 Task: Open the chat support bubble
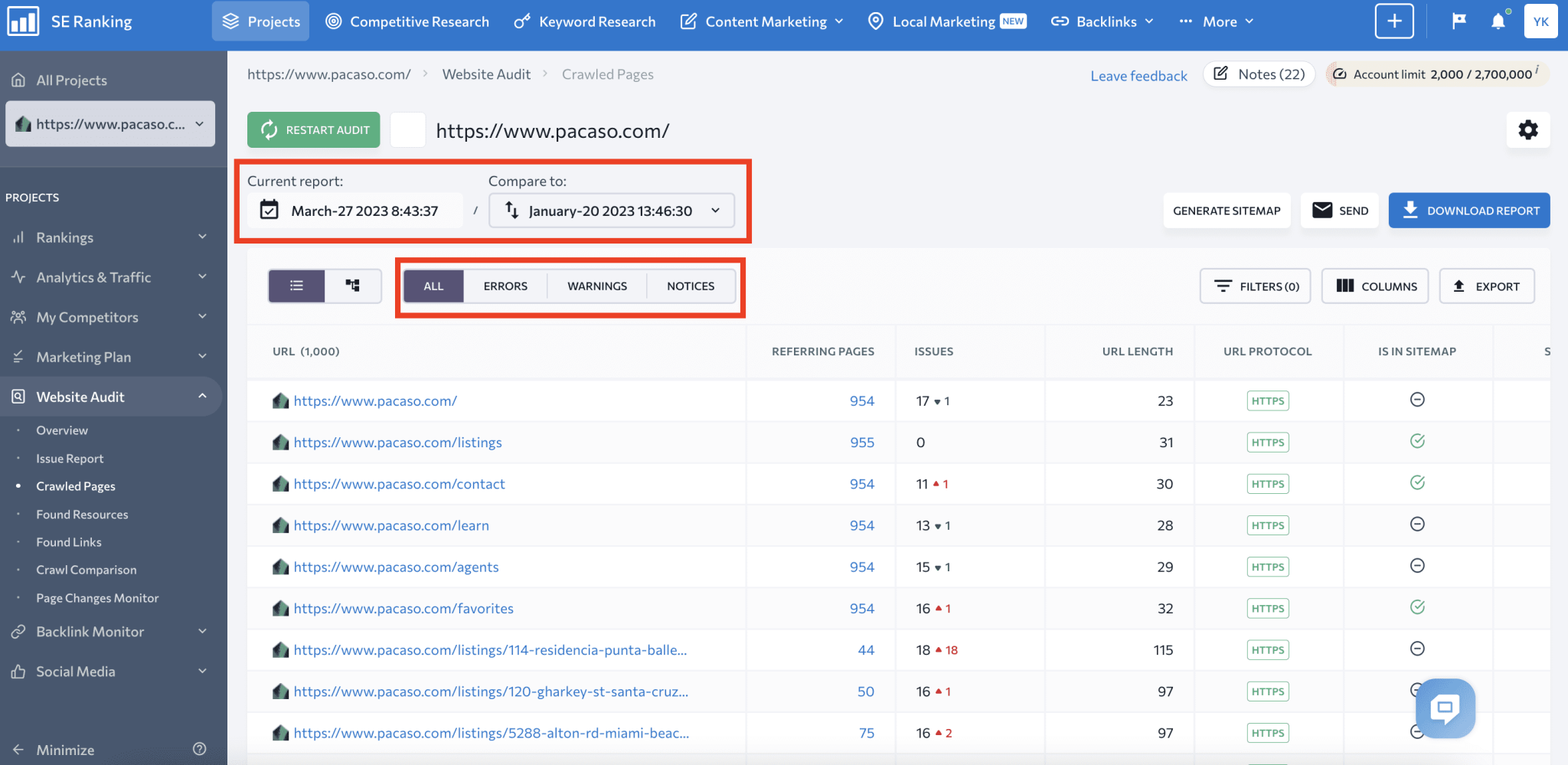click(1445, 708)
